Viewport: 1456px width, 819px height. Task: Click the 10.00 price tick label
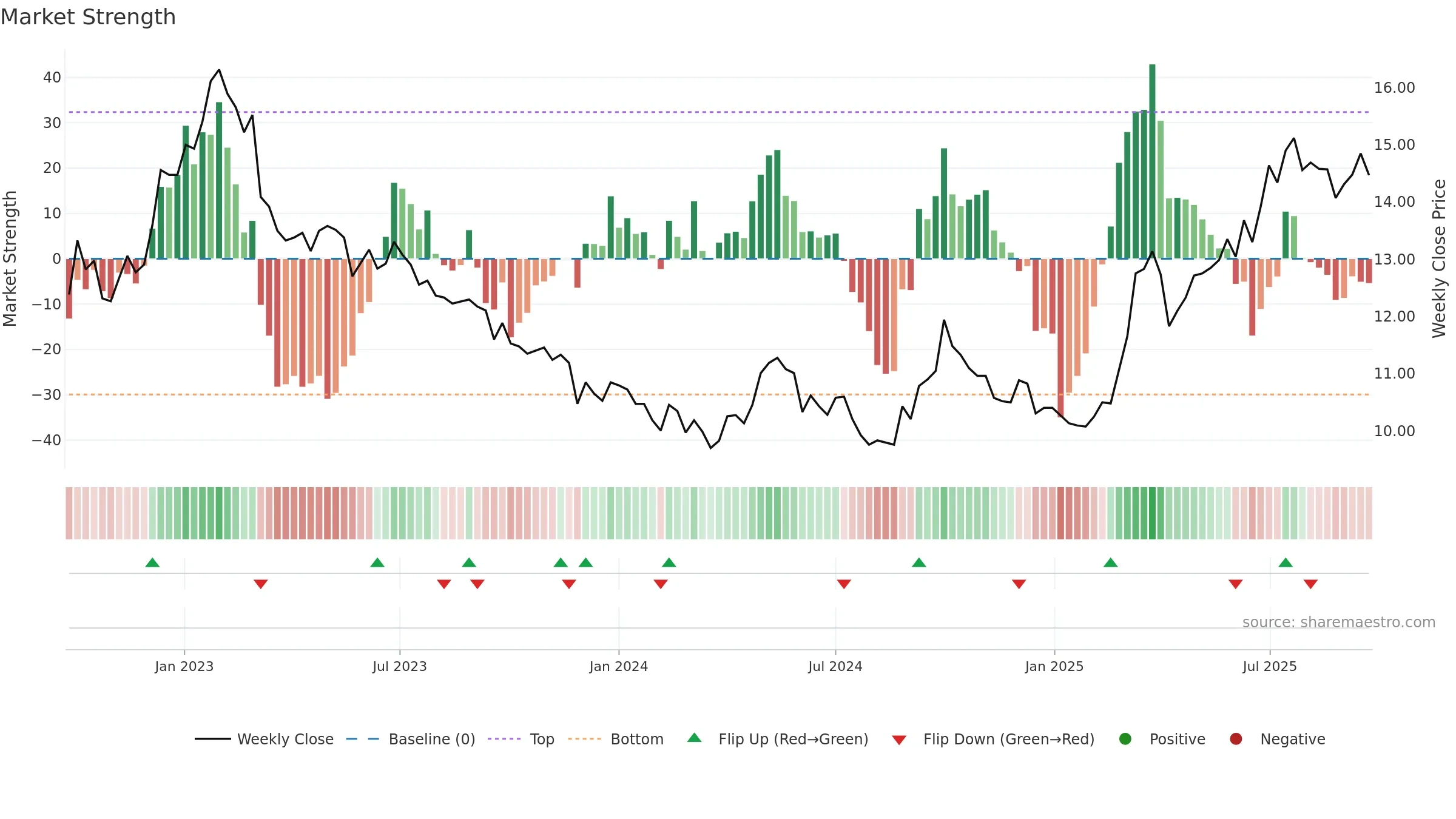point(1395,431)
